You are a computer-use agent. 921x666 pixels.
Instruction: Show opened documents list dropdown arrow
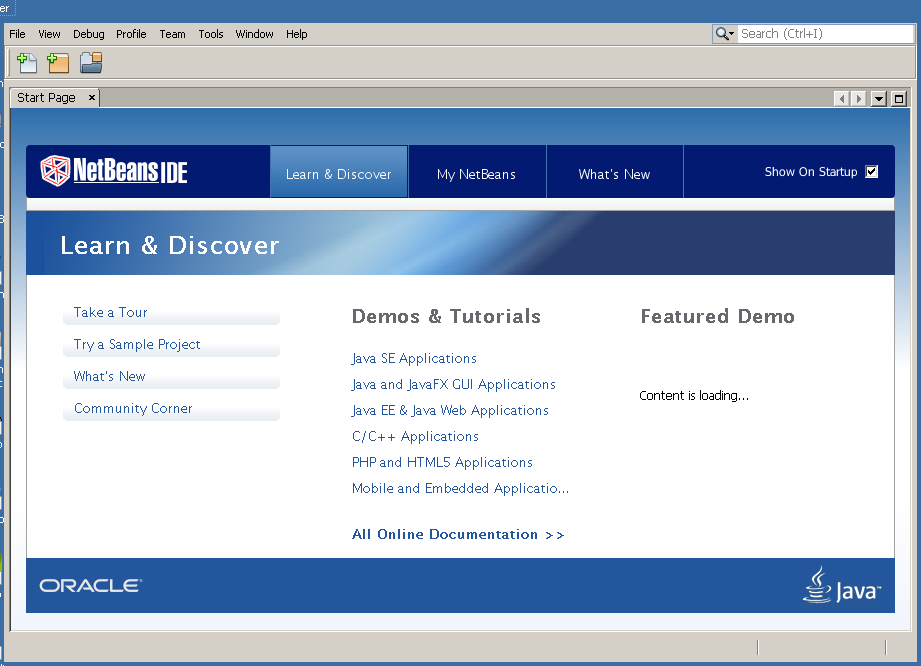click(x=879, y=99)
